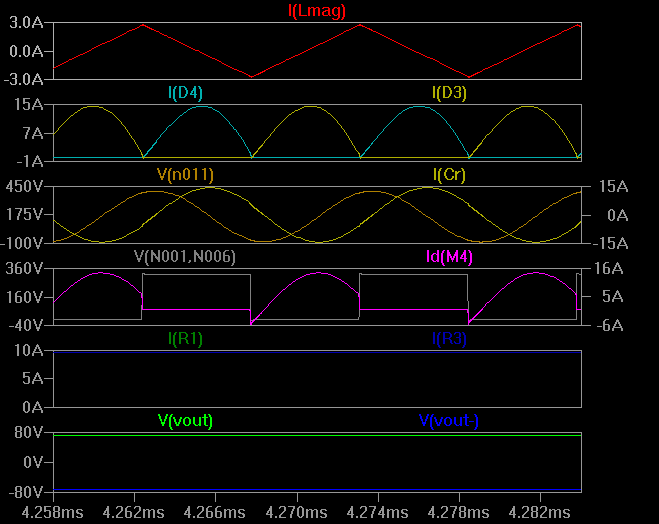Select the Id(M4) trace label

[x=449, y=257]
